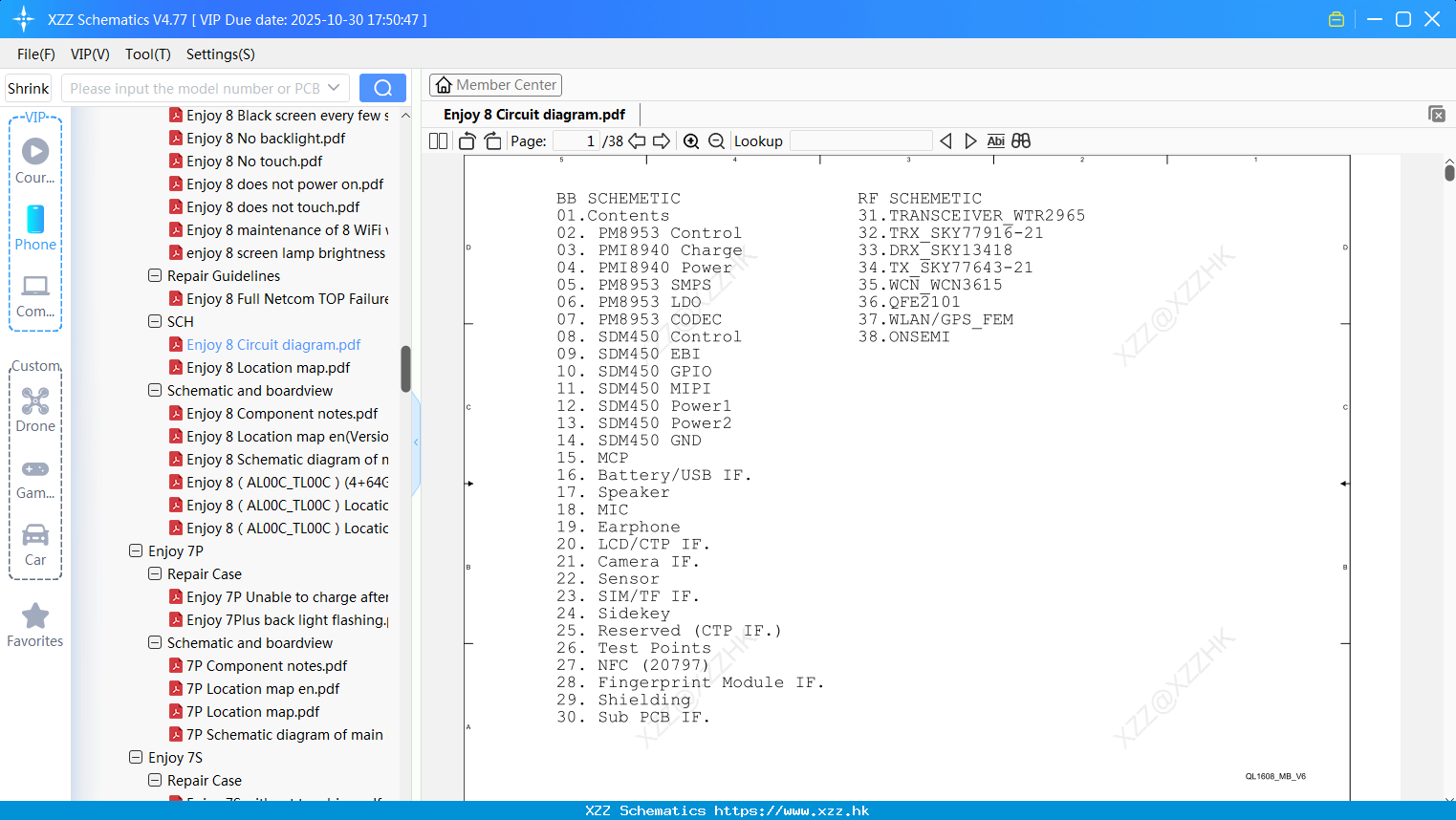The height and width of the screenshot is (820, 1456).
Task: Close the document tab panel icon
Action: (x=1436, y=114)
